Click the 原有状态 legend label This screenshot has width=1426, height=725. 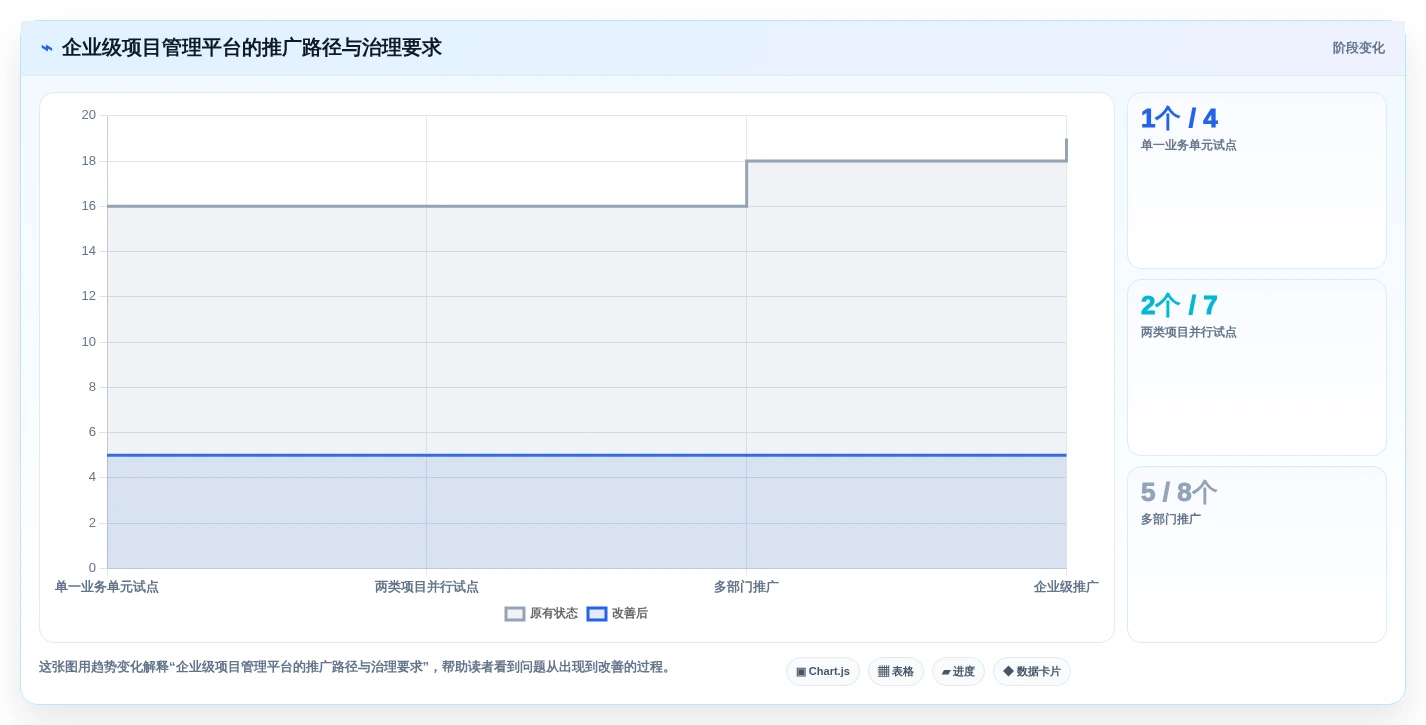pos(554,614)
